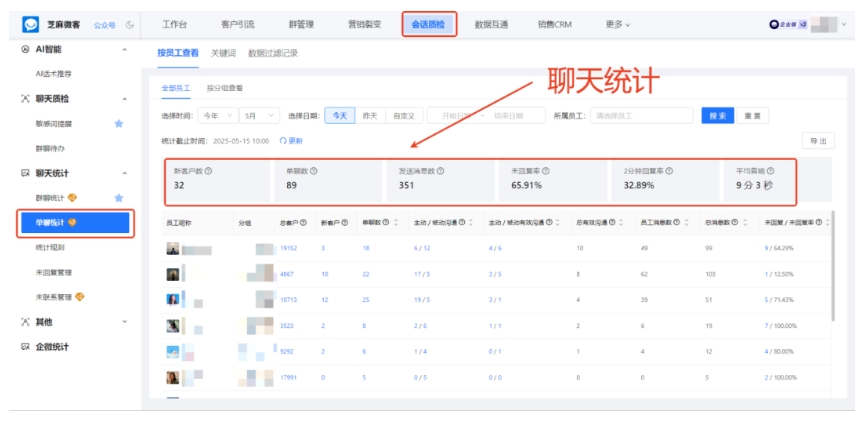Click the 芝麻微客 logo icon
The image size is (864, 422).
click(x=31, y=24)
